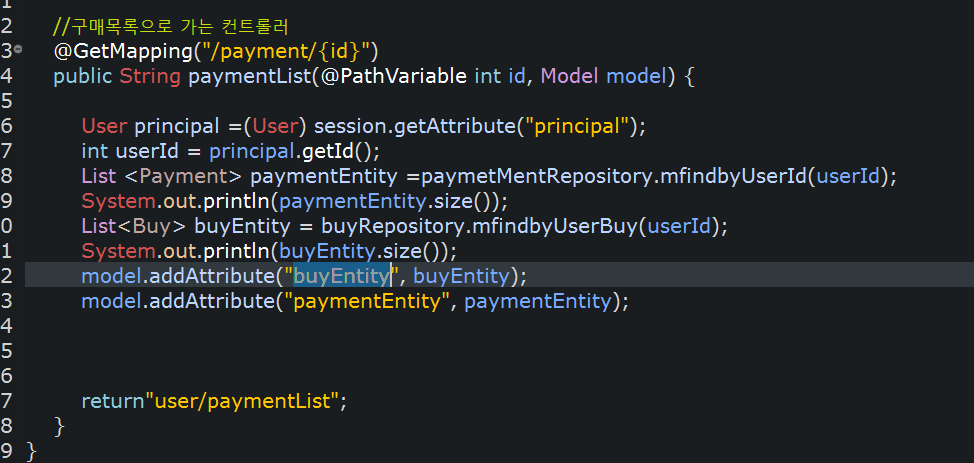
Task: Click the paymentEntity variable argument on last addAttribute
Action: (537, 301)
